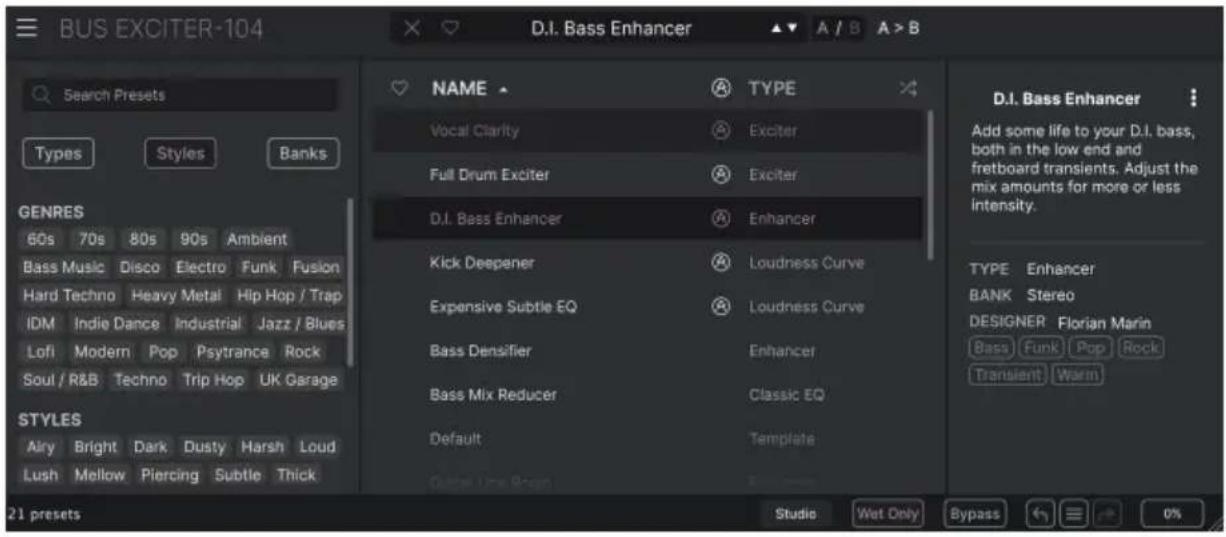Screen dimensions: 1226x537
Task: Filter by the Dusty style tag
Action: pyautogui.click(x=205, y=447)
